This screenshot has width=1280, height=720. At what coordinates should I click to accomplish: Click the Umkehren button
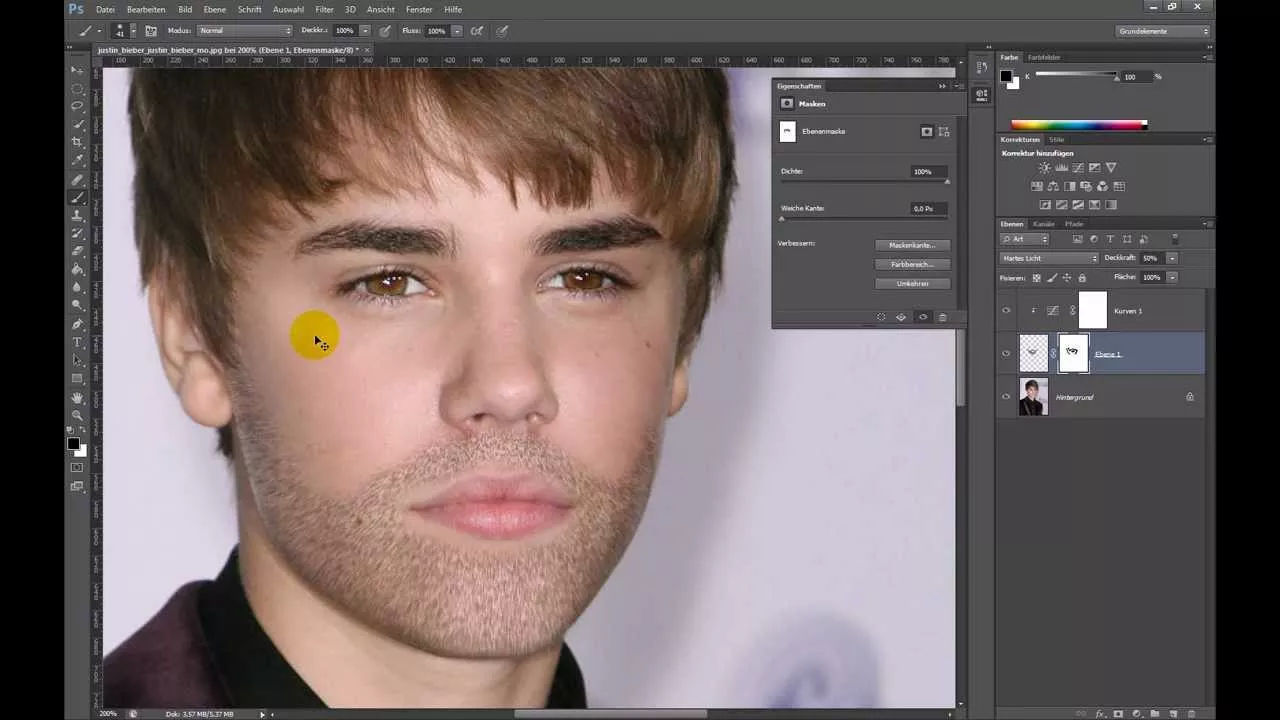tap(911, 283)
